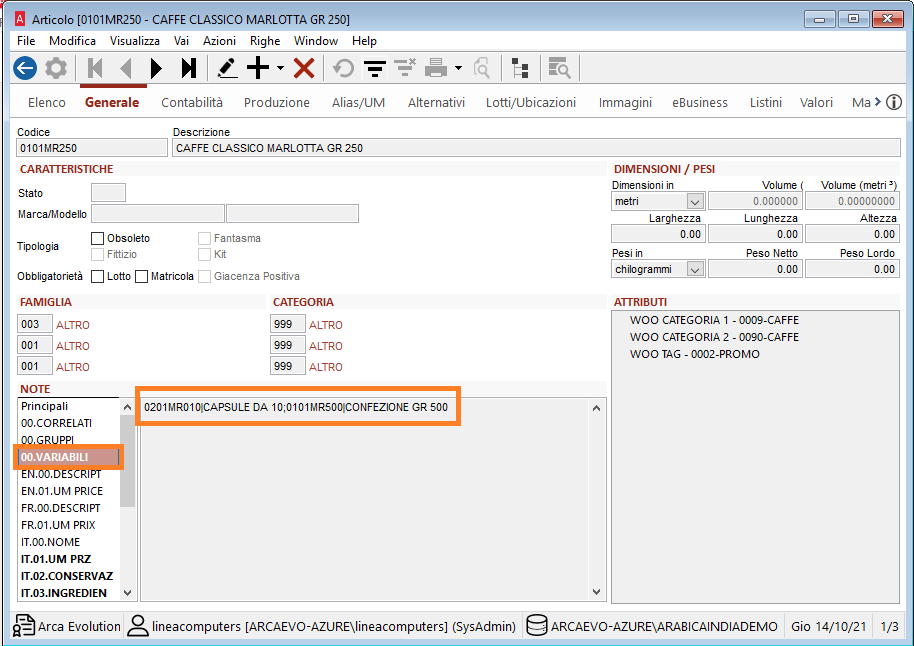Open dropdown arrow next to plus icon

pyautogui.click(x=281, y=68)
